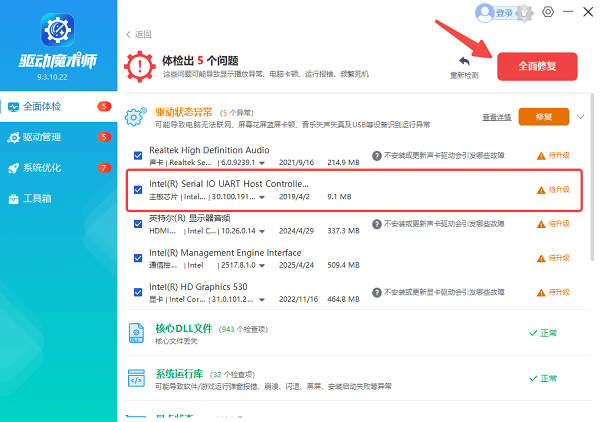Click the red 5 badge on 全面体检

(x=104, y=106)
